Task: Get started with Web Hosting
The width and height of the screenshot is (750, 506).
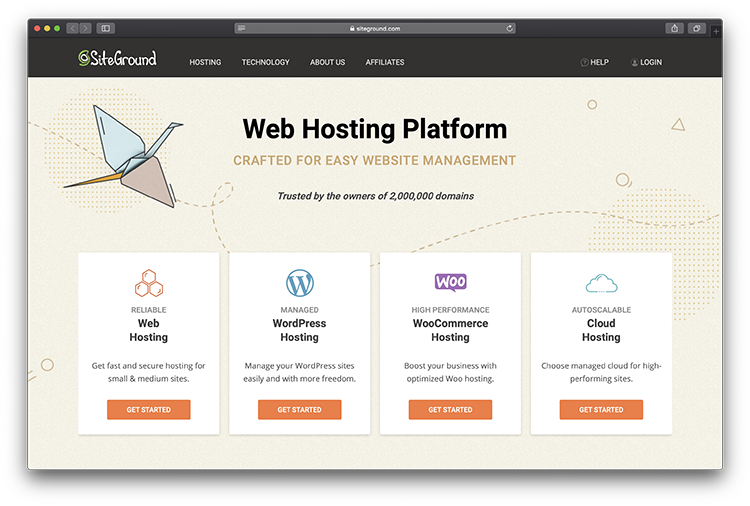Action: click(x=149, y=410)
